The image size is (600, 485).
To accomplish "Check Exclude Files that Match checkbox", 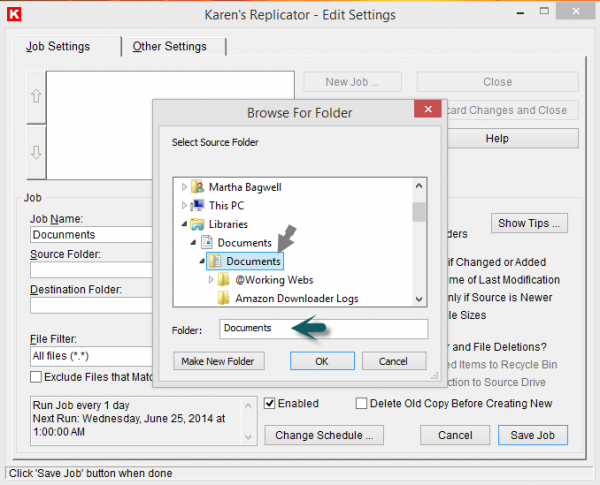I will click(36, 377).
